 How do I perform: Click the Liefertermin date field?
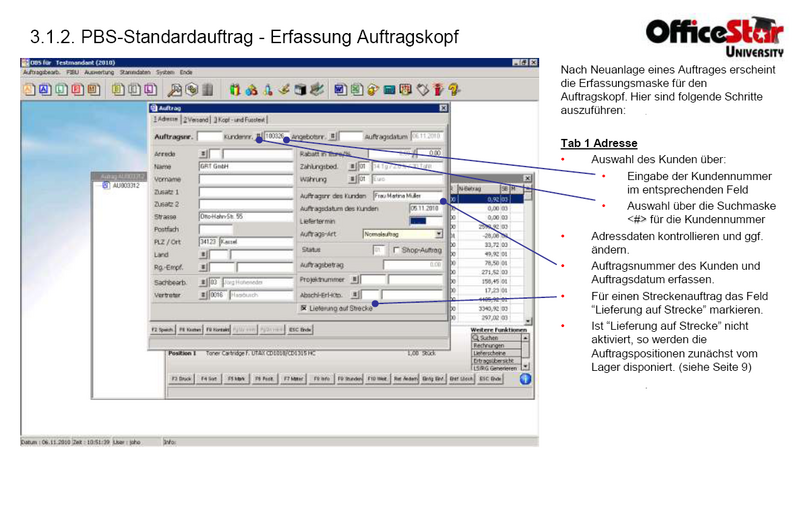(x=426, y=221)
